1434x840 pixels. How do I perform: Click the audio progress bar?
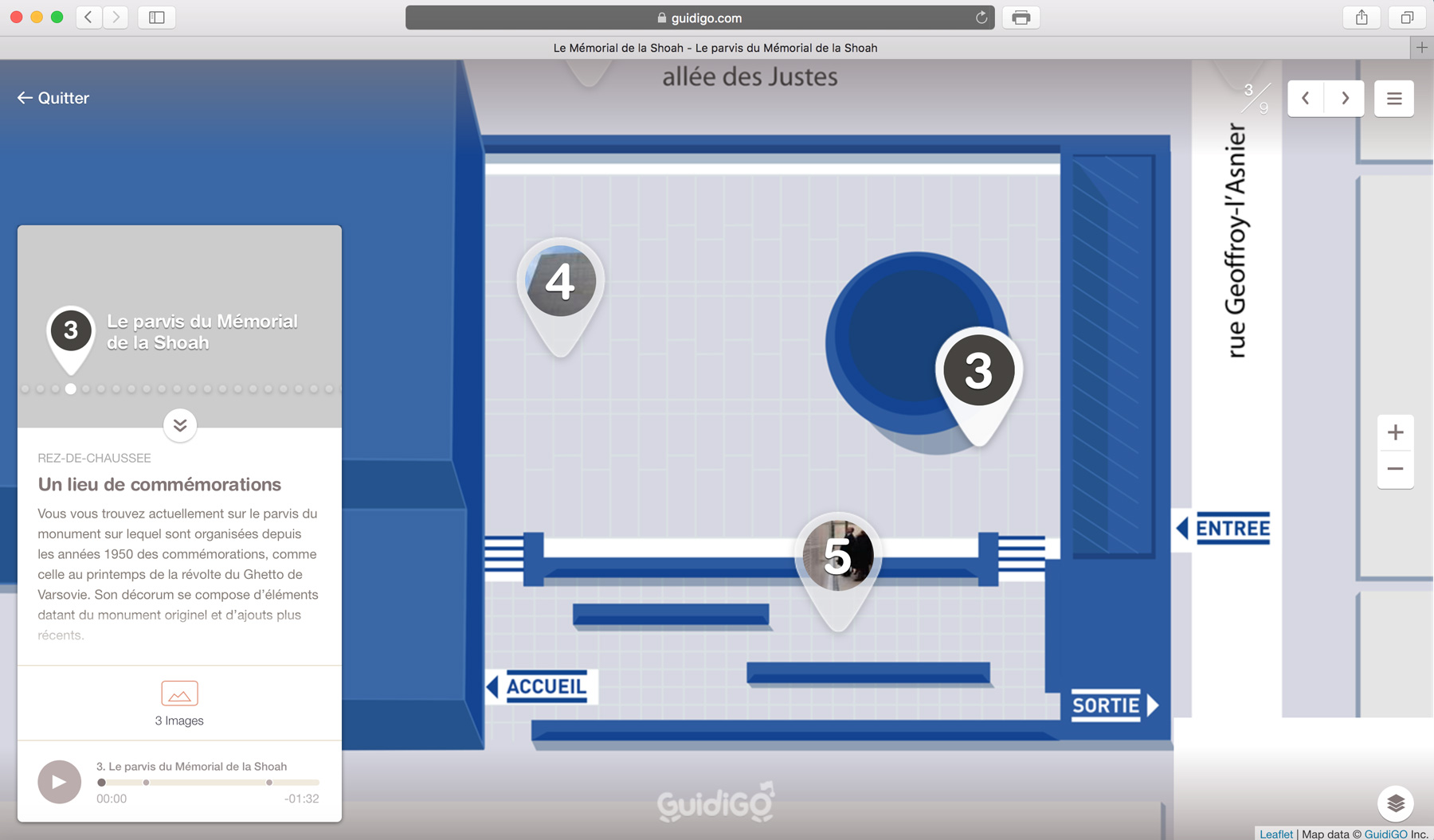point(209,783)
